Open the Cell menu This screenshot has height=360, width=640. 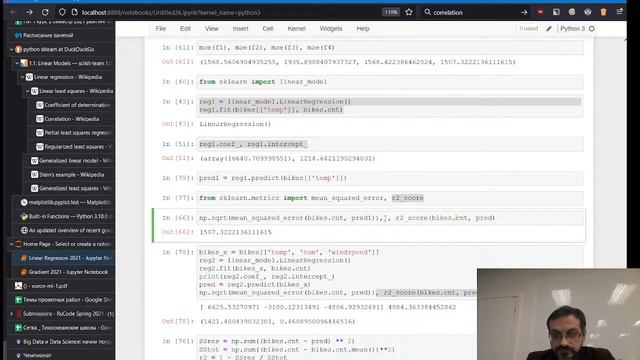268,29
